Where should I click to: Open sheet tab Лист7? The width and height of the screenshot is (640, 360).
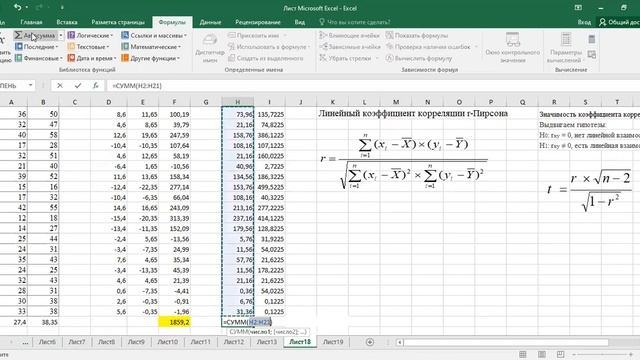pyautogui.click(x=77, y=342)
